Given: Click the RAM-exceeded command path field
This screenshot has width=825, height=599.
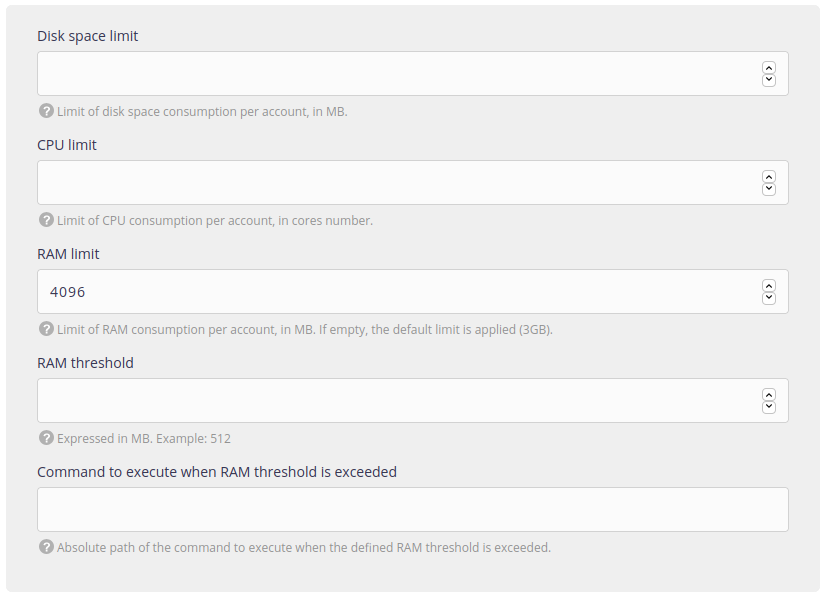Looking at the screenshot, I should (412, 510).
